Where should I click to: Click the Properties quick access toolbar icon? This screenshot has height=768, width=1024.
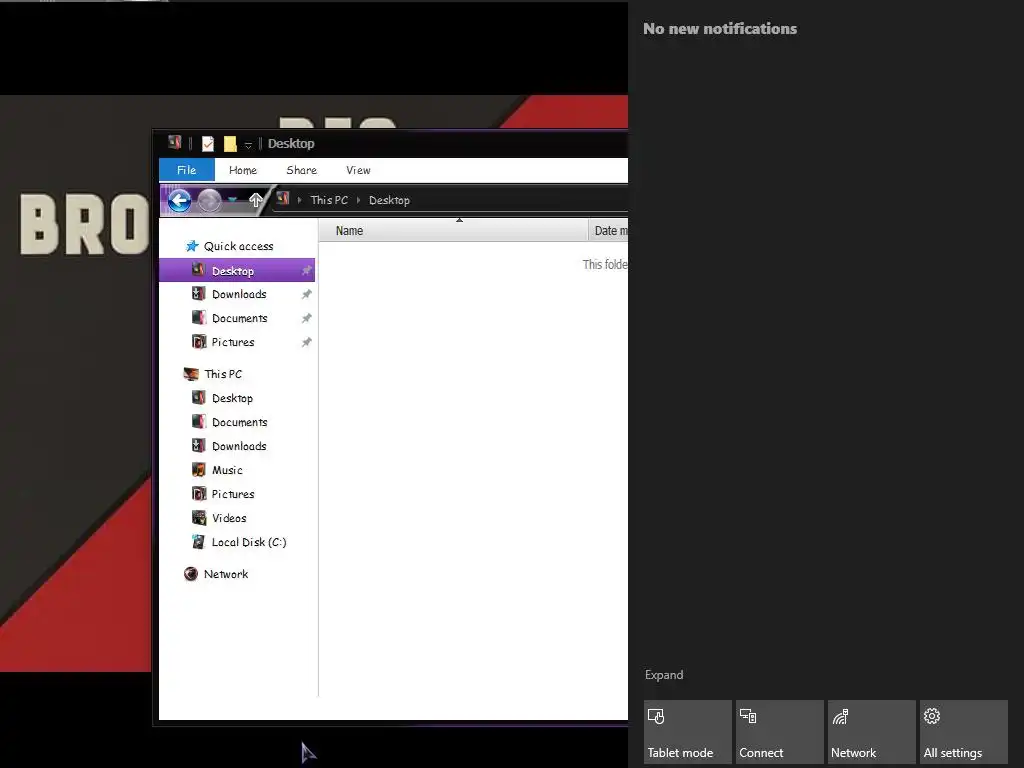pyautogui.click(x=208, y=144)
